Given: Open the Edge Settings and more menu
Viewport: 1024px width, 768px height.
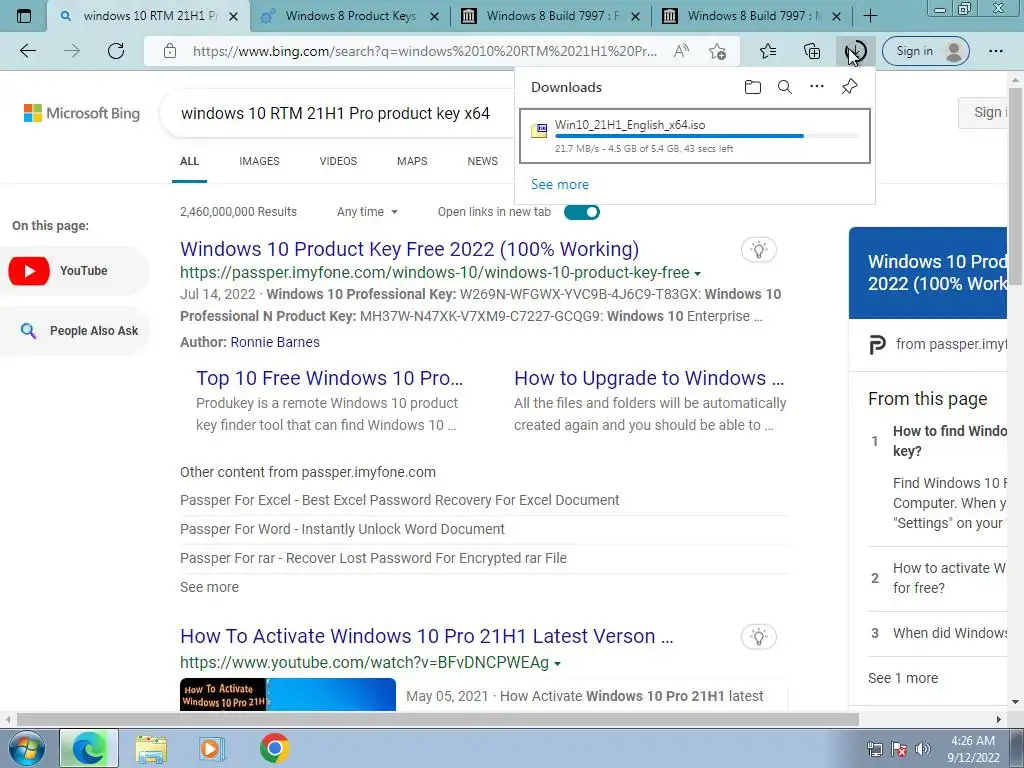Looking at the screenshot, I should pyautogui.click(x=996, y=51).
